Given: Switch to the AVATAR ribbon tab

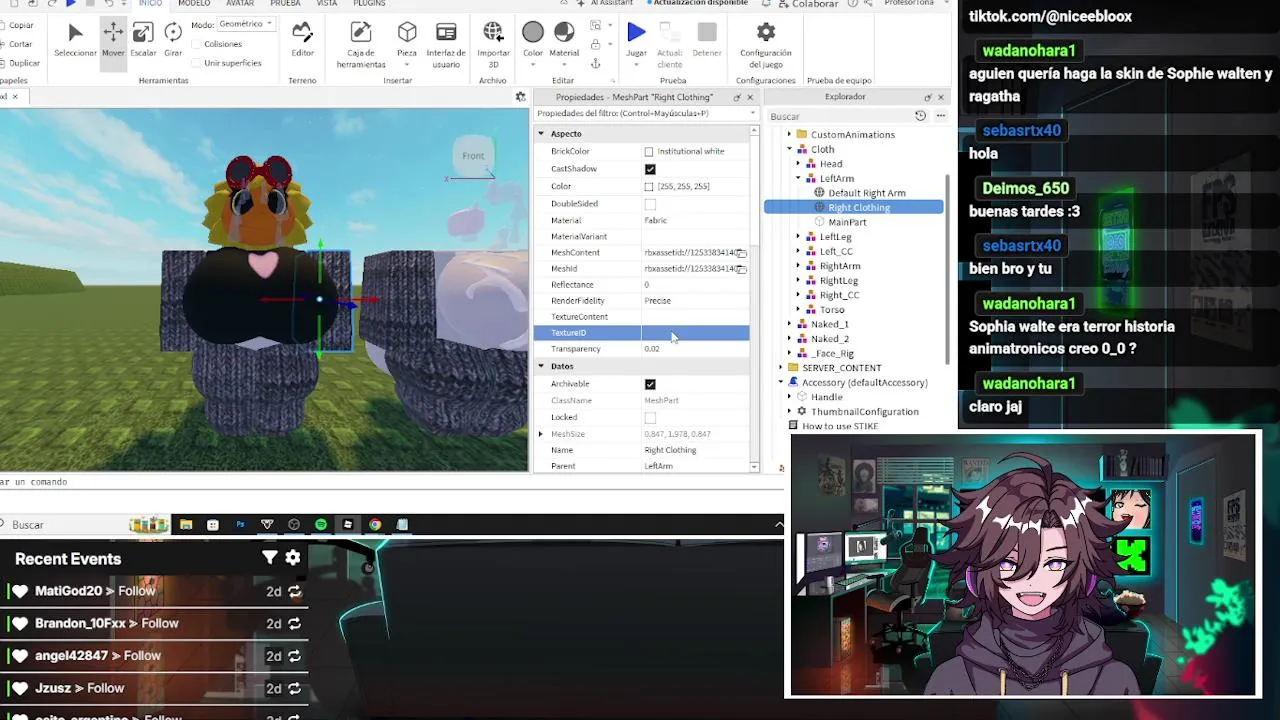Looking at the screenshot, I should (x=240, y=4).
